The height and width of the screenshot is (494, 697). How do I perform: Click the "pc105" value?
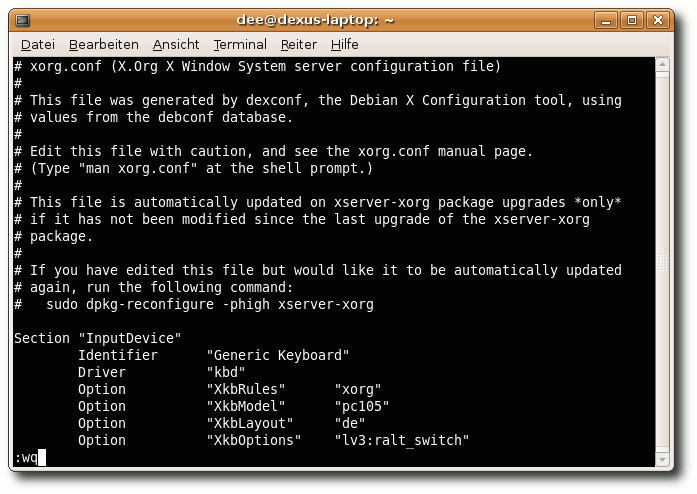click(362, 406)
